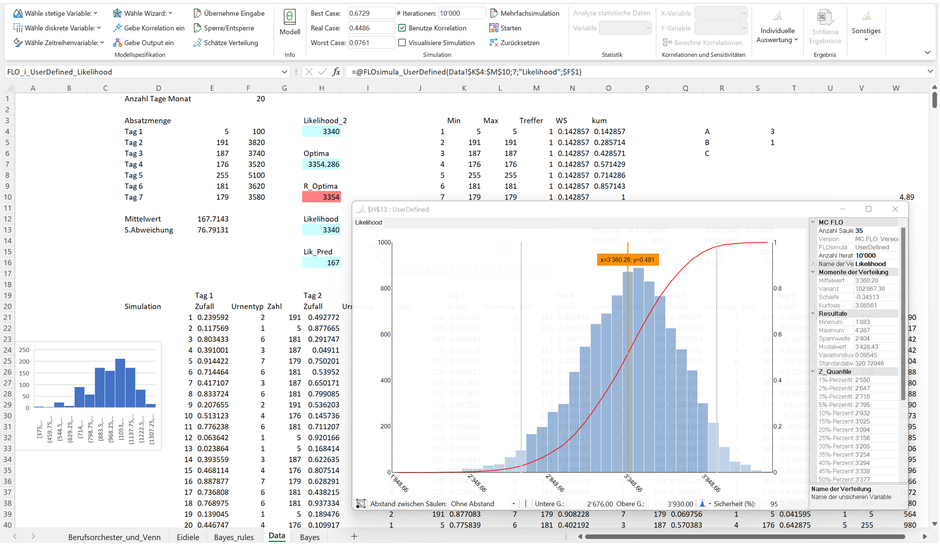Click the Schätze Verteilung icon
940x544 pixels.
197,43
